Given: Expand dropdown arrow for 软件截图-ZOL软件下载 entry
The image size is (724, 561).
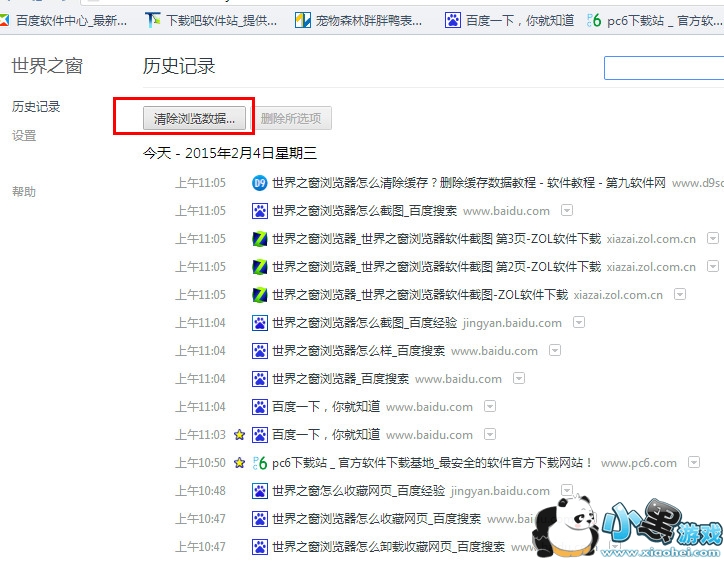Looking at the screenshot, I should tap(680, 294).
